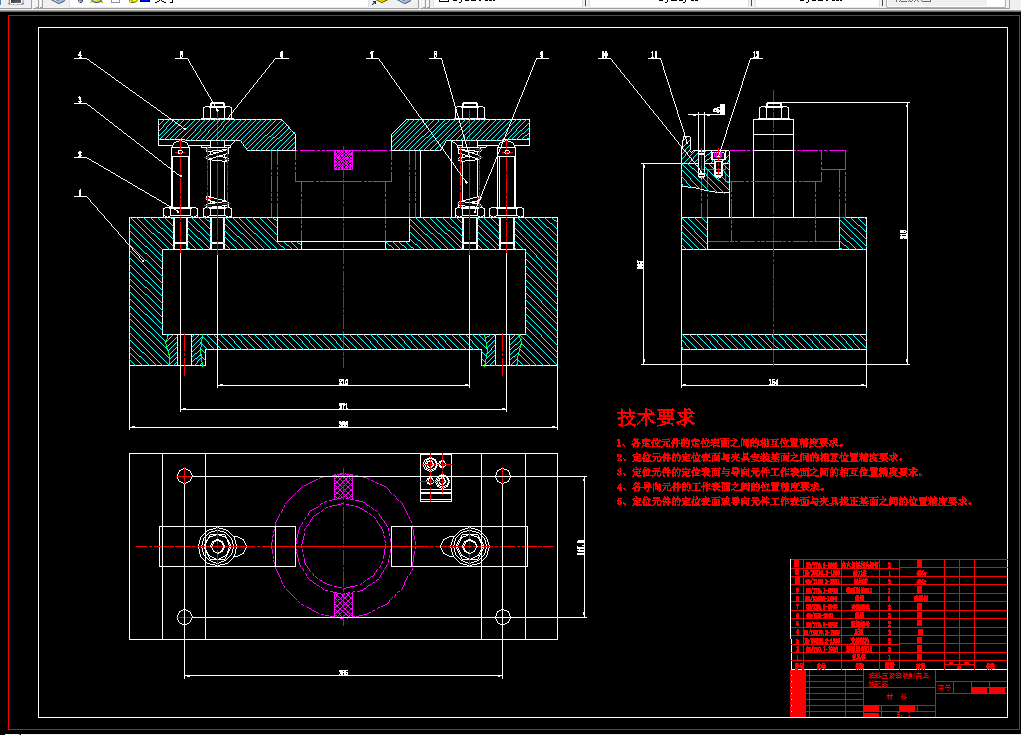Select requirement line 2 mentioning 夹具安装基面
Viewport: 1021px width, 735px height.
click(x=760, y=458)
